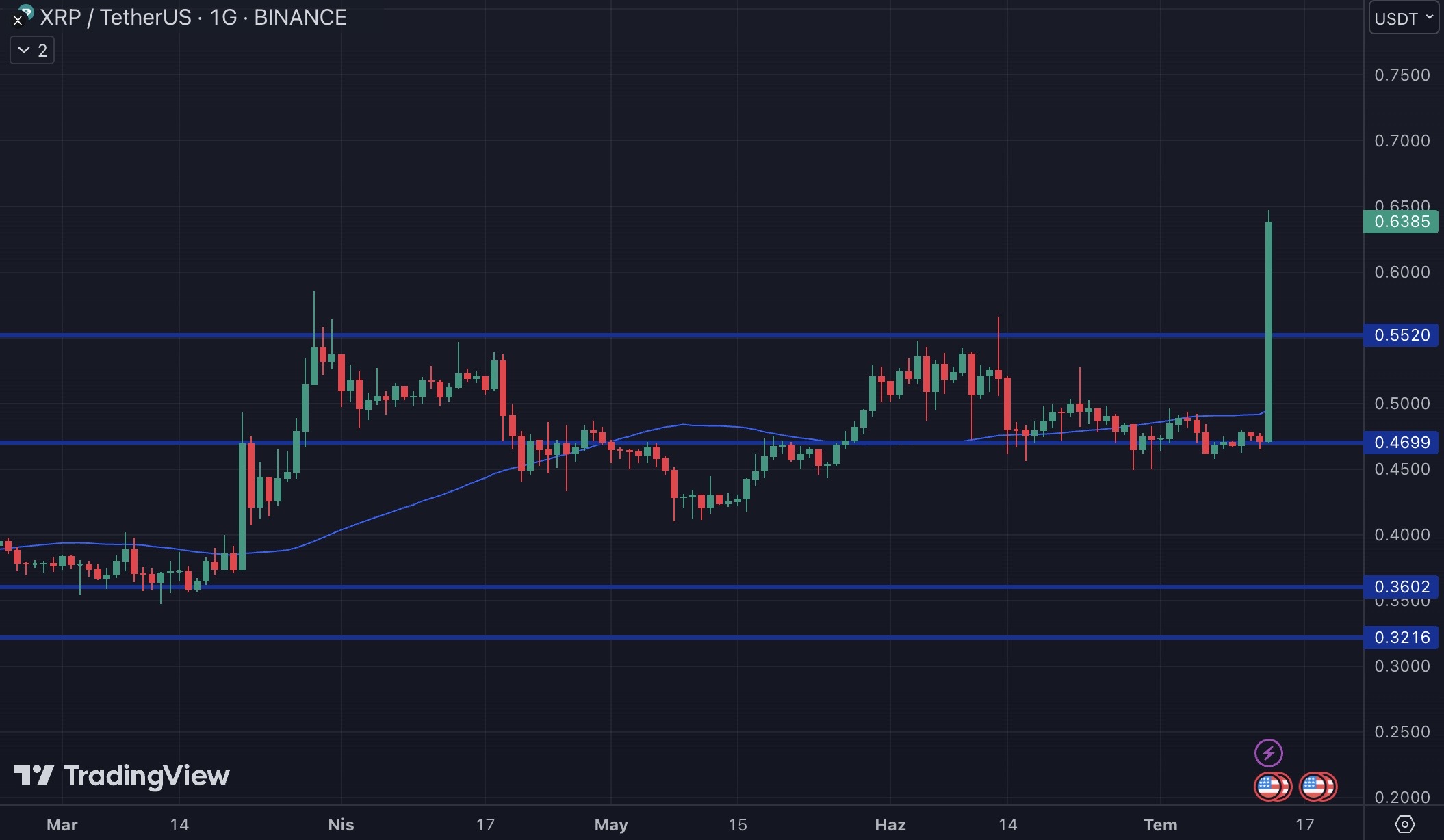
Task: Click the 0.3602 horizontal line price label
Action: click(1401, 587)
